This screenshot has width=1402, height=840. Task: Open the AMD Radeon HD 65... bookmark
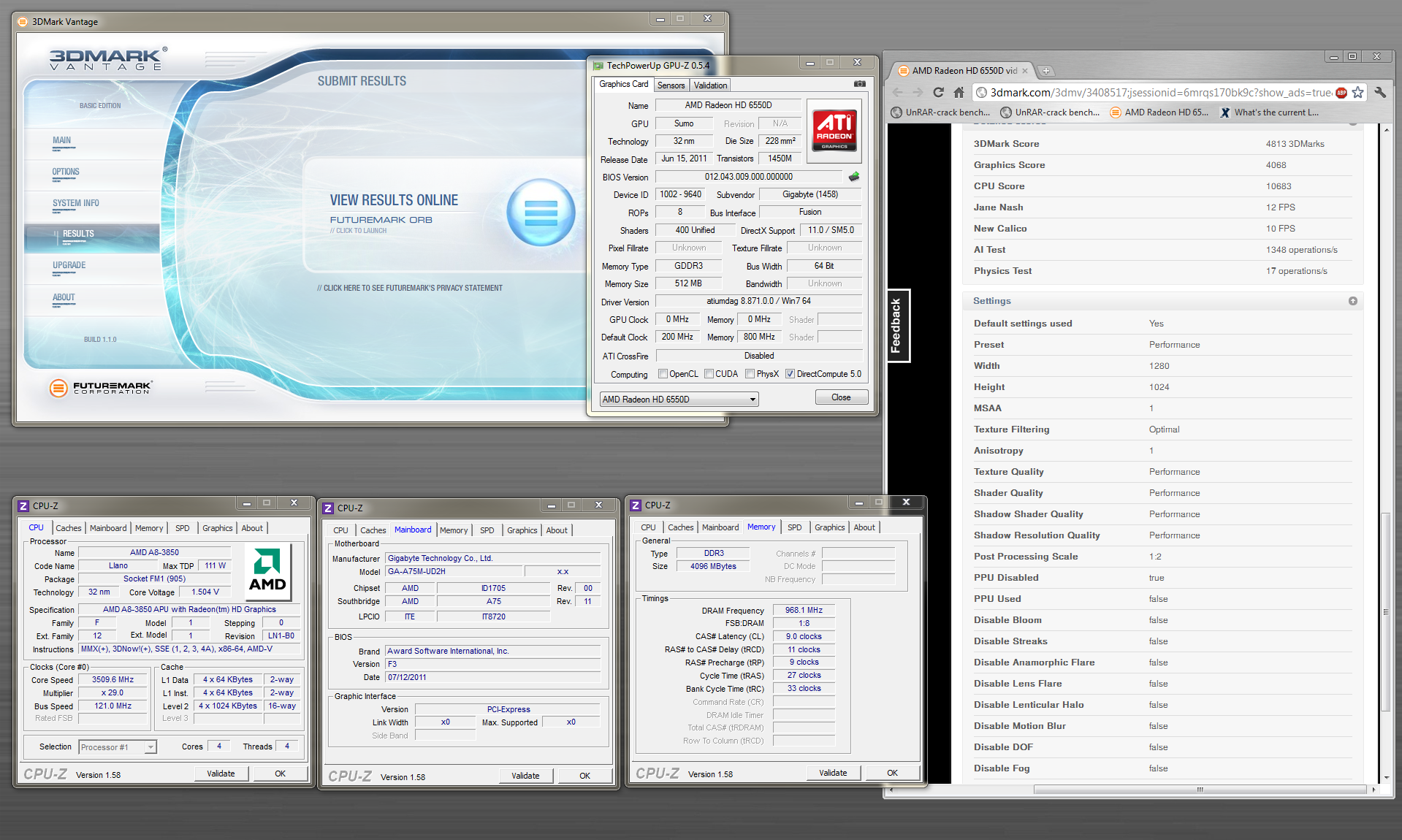pyautogui.click(x=1159, y=112)
